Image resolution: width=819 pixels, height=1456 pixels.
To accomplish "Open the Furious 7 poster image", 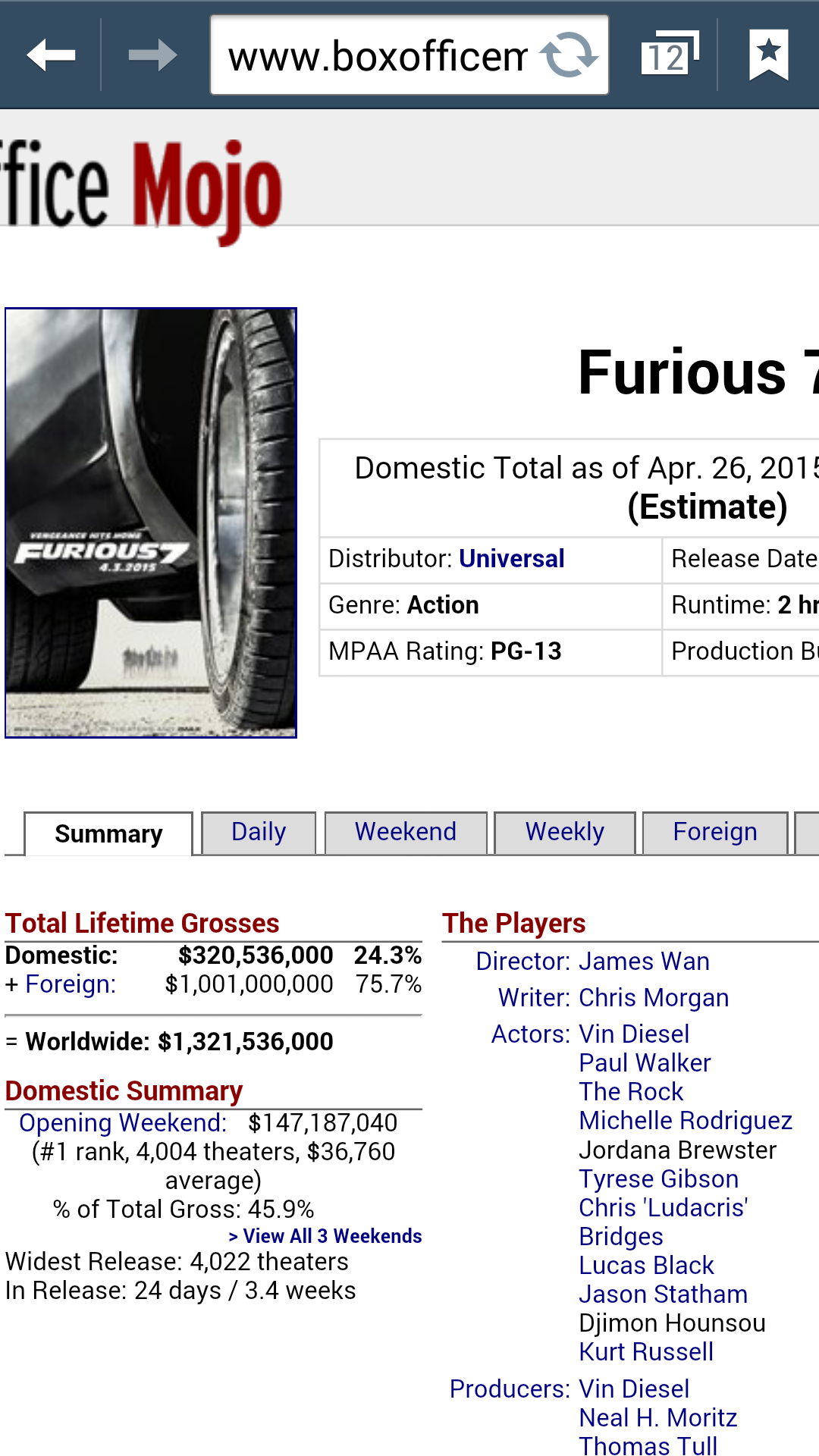I will (151, 522).
